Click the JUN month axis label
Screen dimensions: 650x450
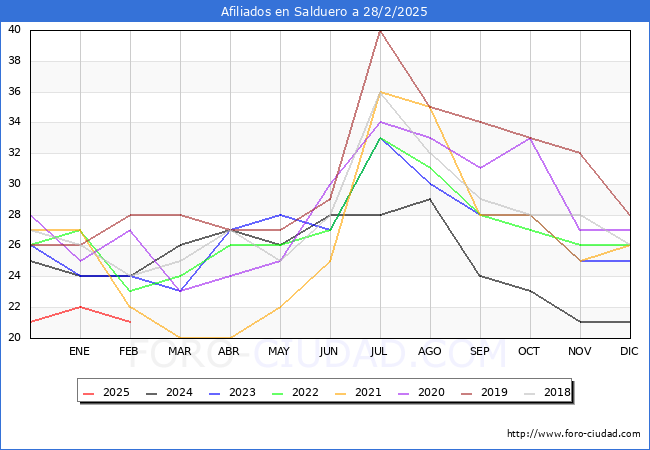tap(329, 351)
